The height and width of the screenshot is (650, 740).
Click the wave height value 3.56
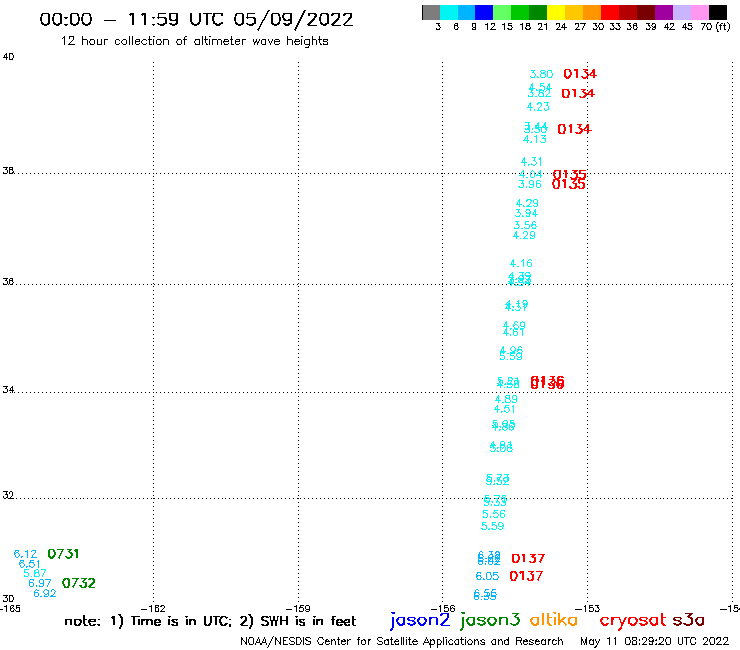tap(525, 225)
